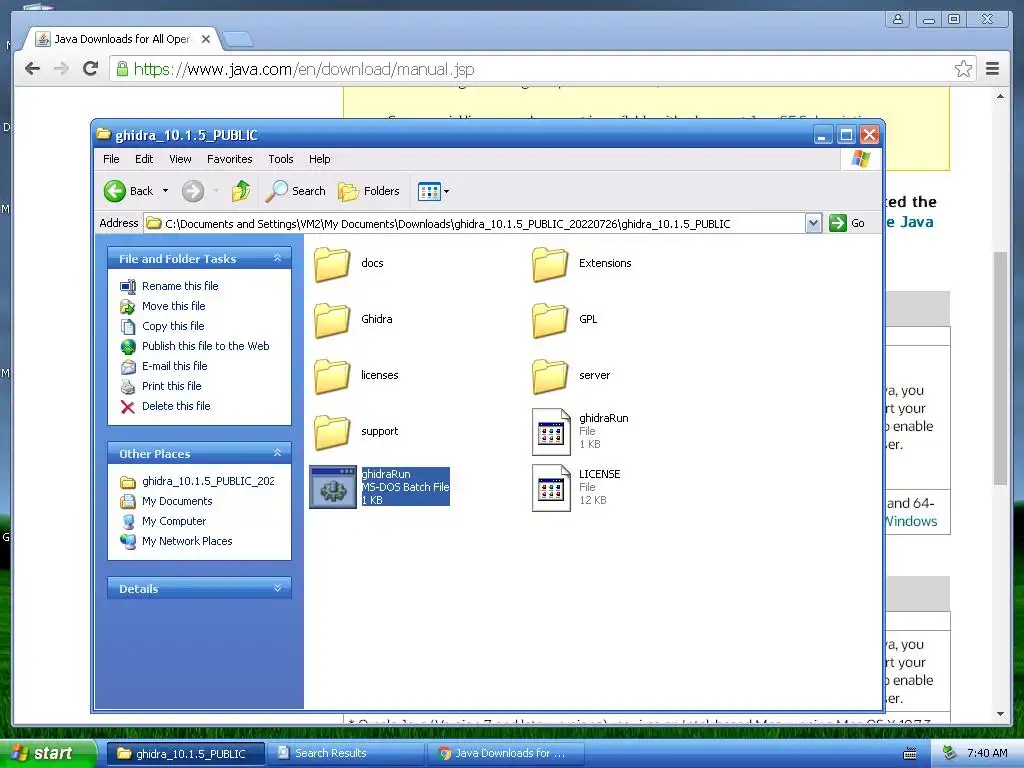Select the LICENSE file icon
1024x768 pixels.
(x=551, y=488)
